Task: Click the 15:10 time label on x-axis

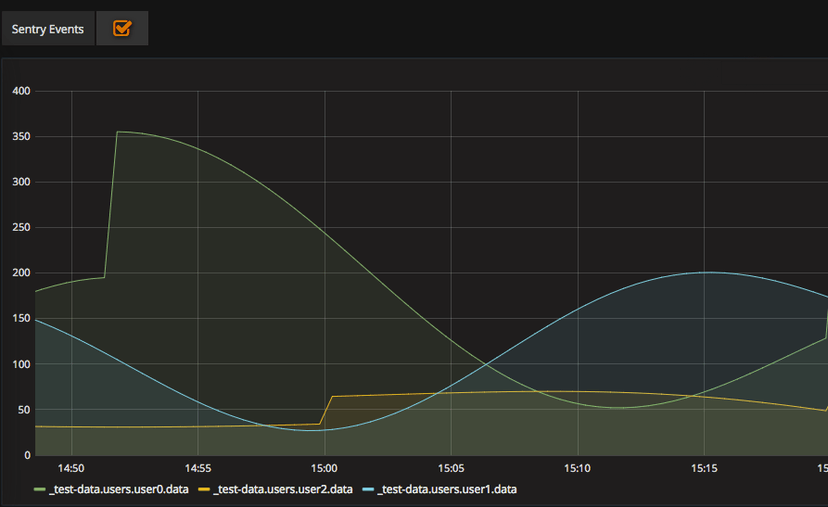Action: (x=577, y=468)
